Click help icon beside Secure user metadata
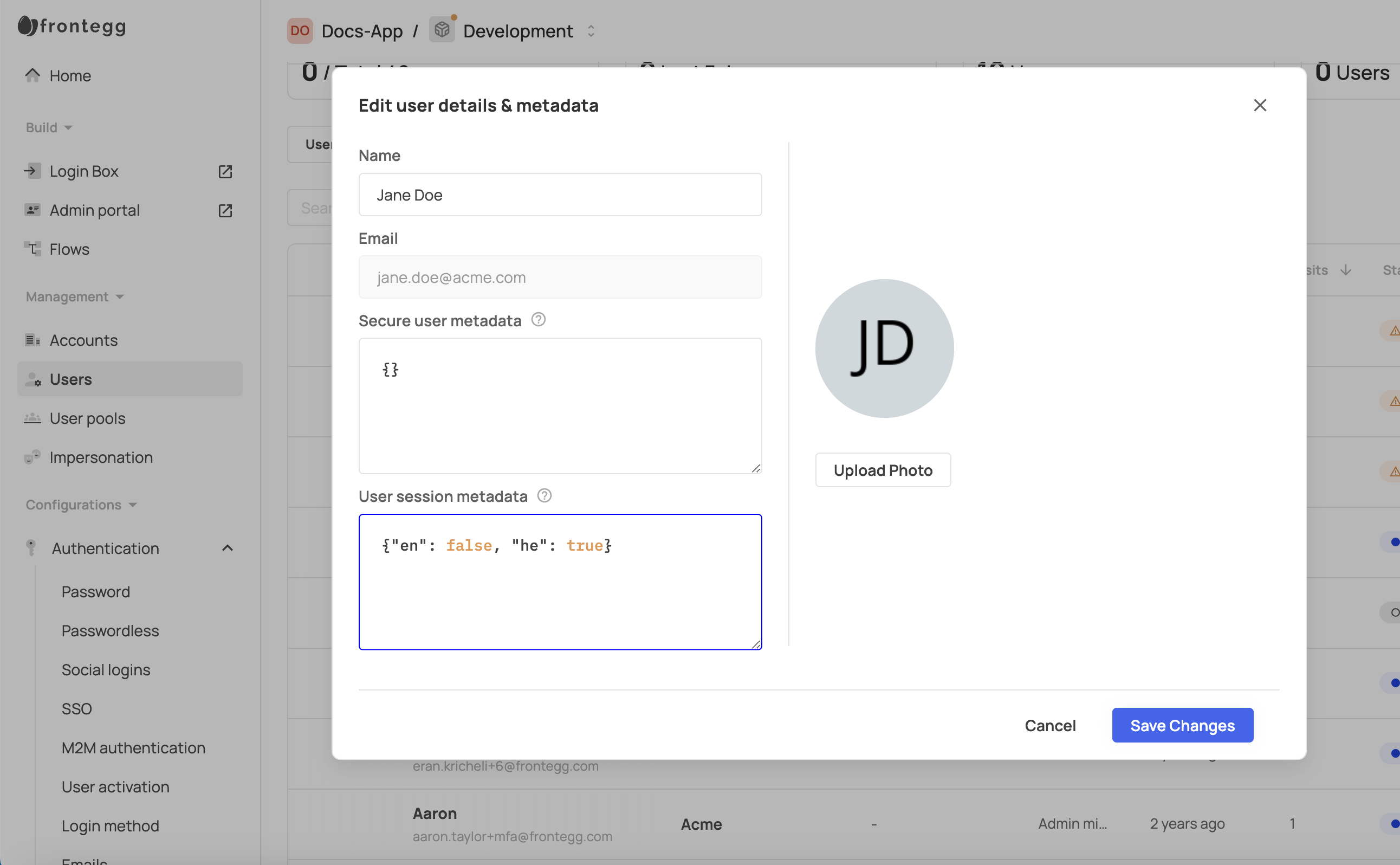This screenshot has height=865, width=1400. (538, 320)
